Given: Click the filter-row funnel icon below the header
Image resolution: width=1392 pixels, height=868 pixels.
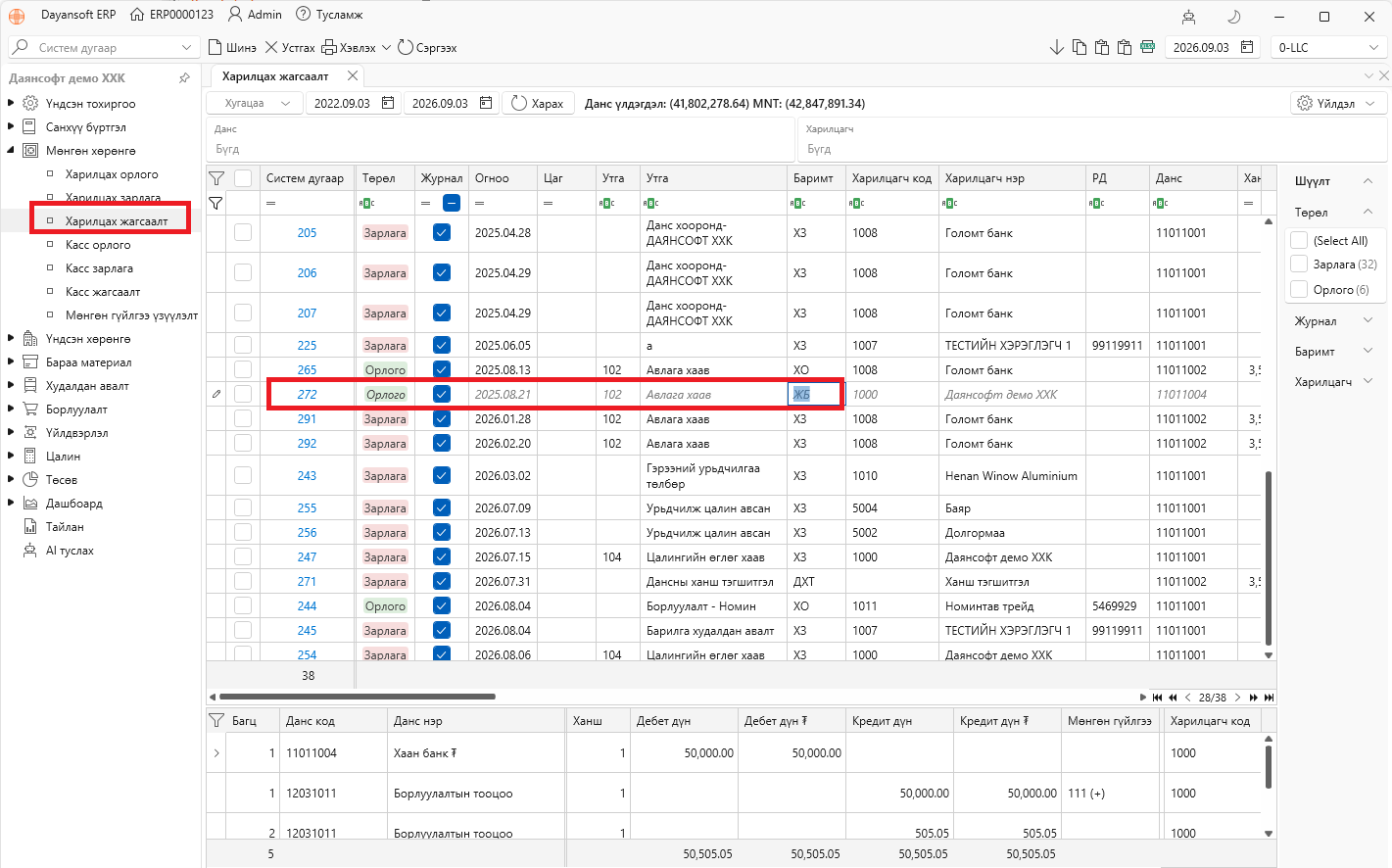Looking at the screenshot, I should click(216, 203).
